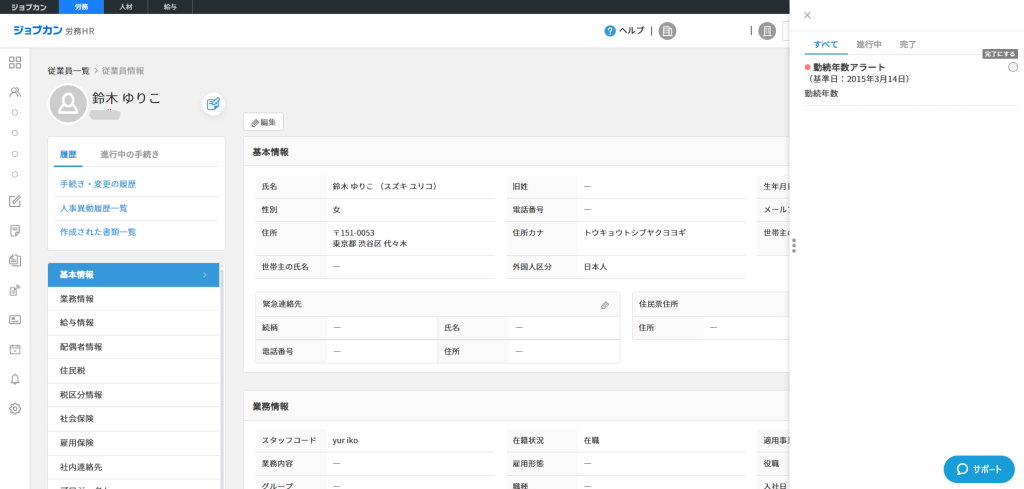Close the alert side panel
The image size is (1024, 489).
click(x=807, y=15)
